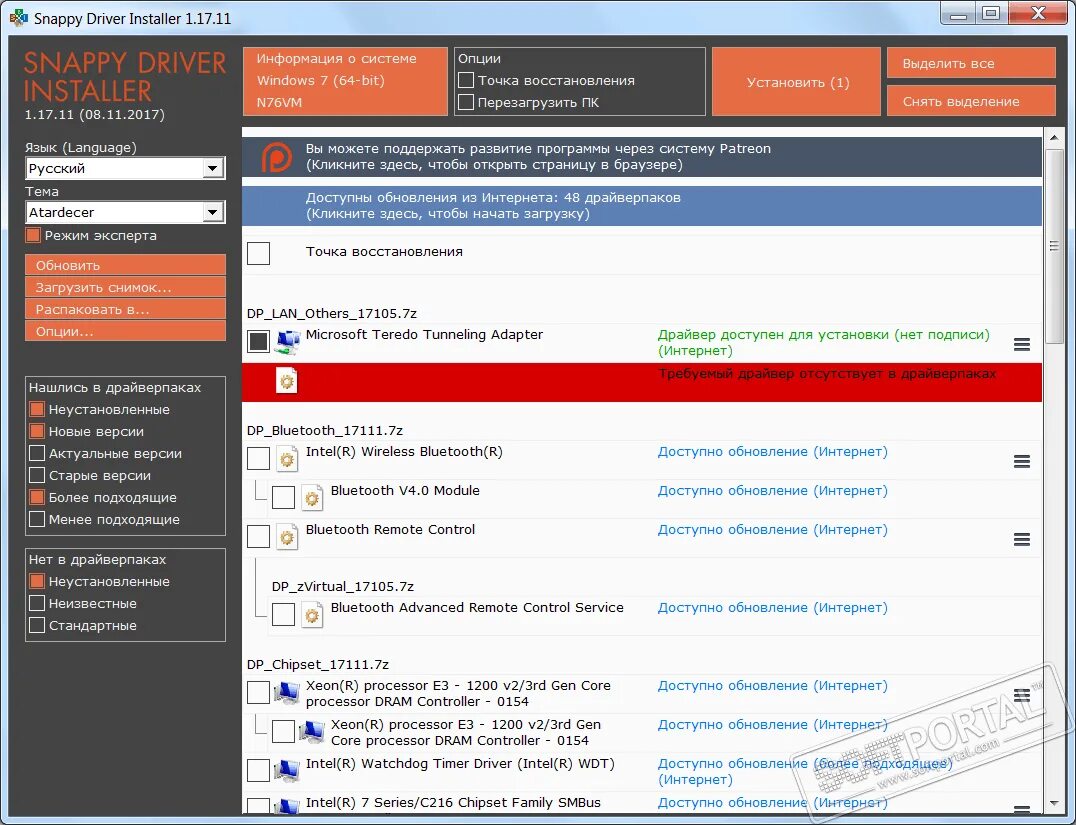This screenshot has height=825, width=1076.
Task: Open the hamburger menu for Intel(R) Wireless Bluetooth(R)
Action: [1022, 461]
